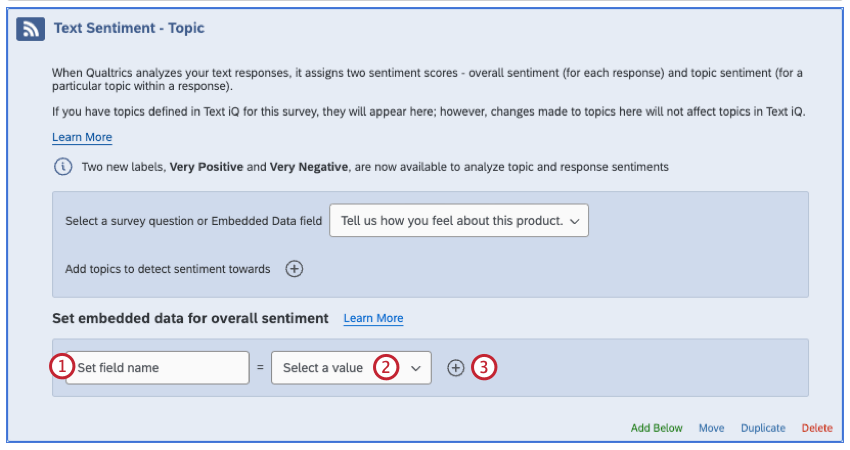Click chevron arrow on survey question dropdown
The height and width of the screenshot is (450, 850).
point(574,221)
